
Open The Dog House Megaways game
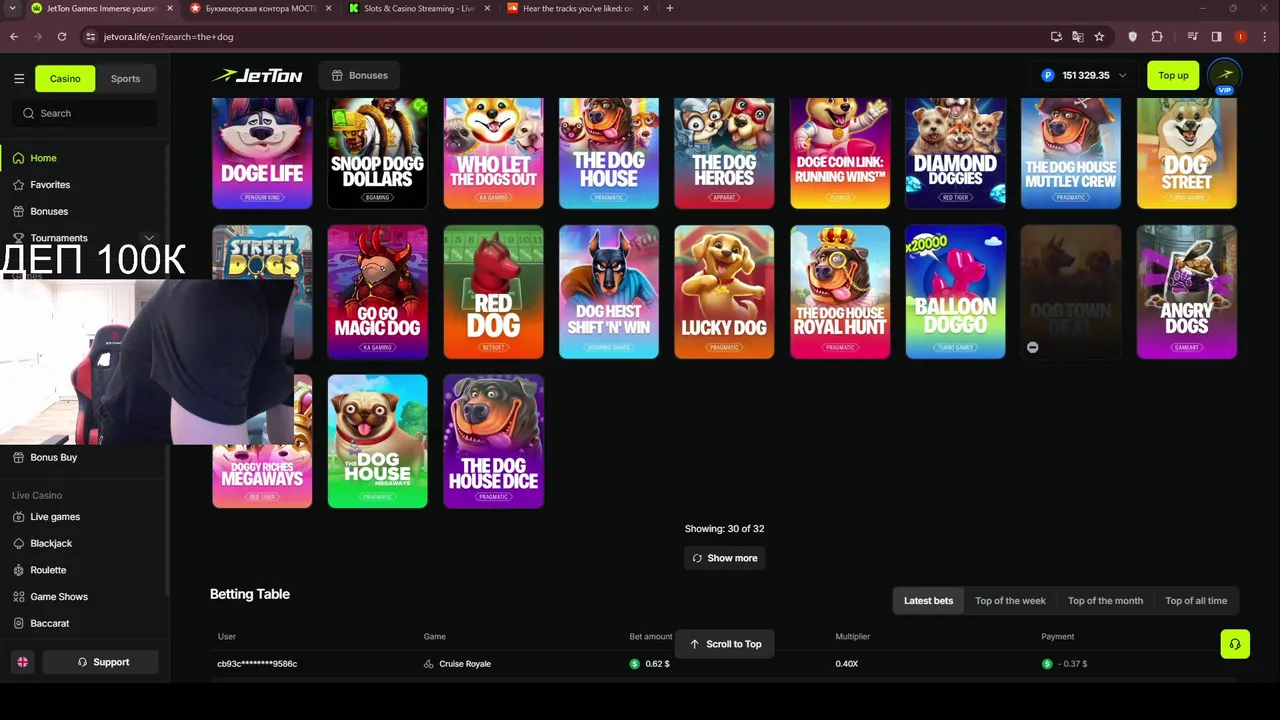[x=378, y=441]
